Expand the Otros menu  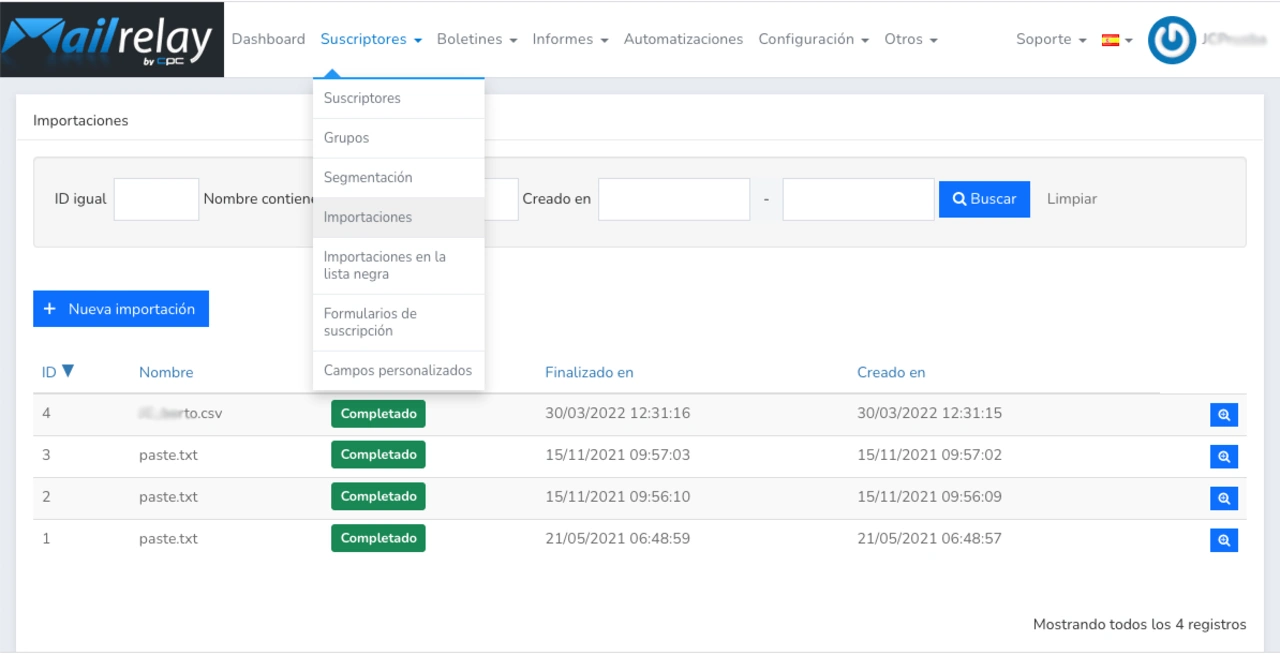[x=911, y=39]
